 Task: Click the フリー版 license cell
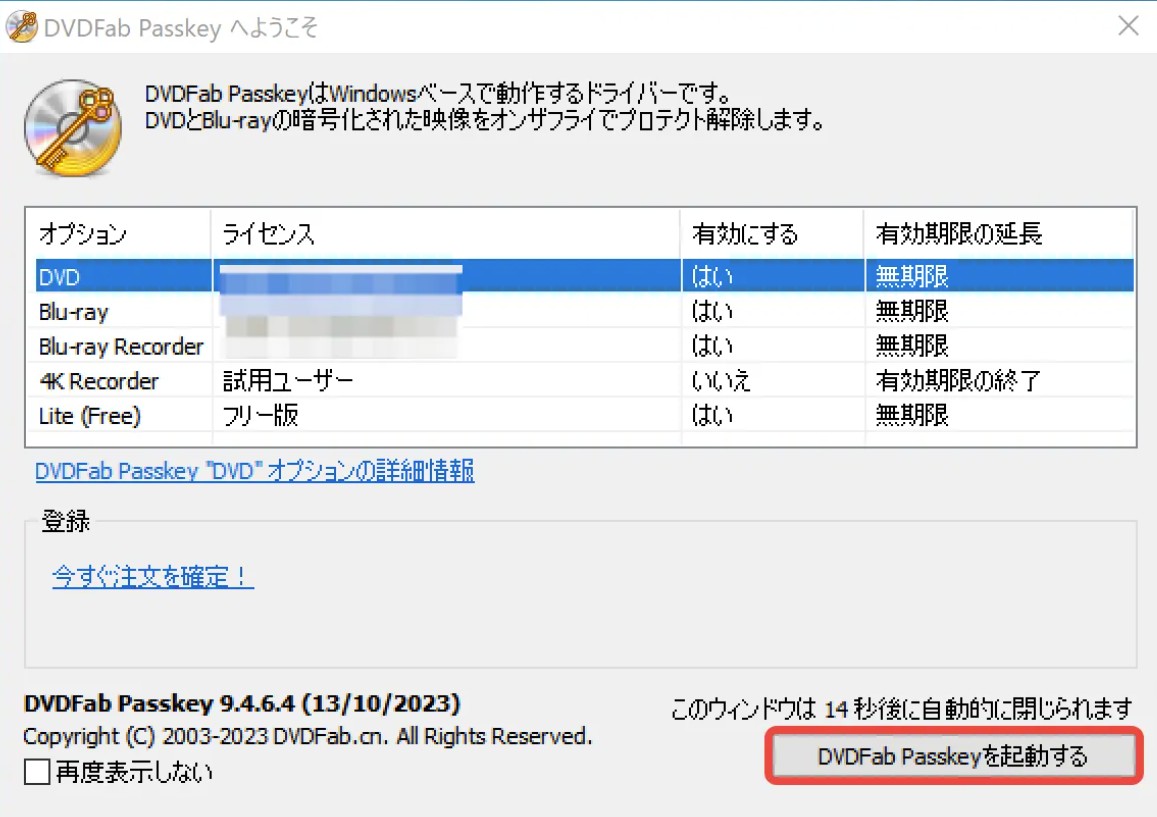(x=260, y=416)
